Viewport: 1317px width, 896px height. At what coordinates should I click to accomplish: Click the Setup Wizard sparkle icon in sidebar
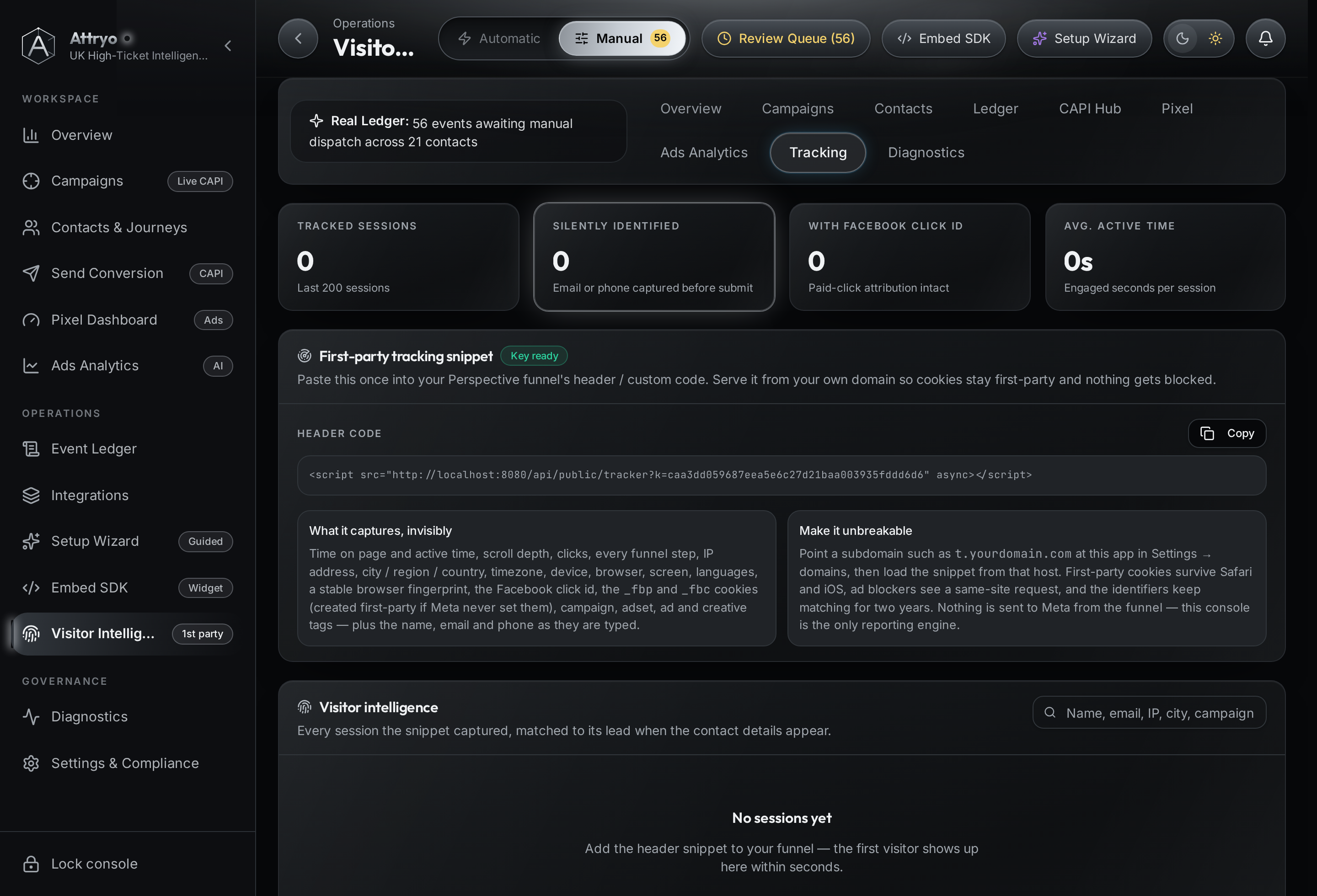(x=31, y=541)
